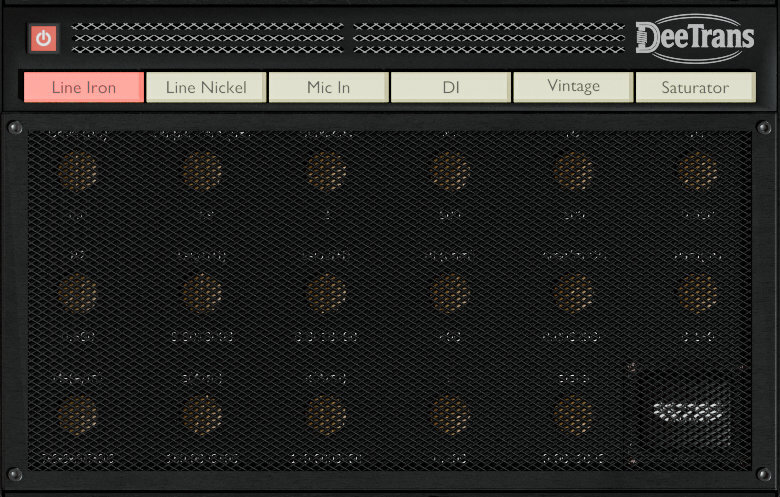Screen dimensions: 780x497
Task: Click the upper-left panel screw
Action: (x=15, y=128)
